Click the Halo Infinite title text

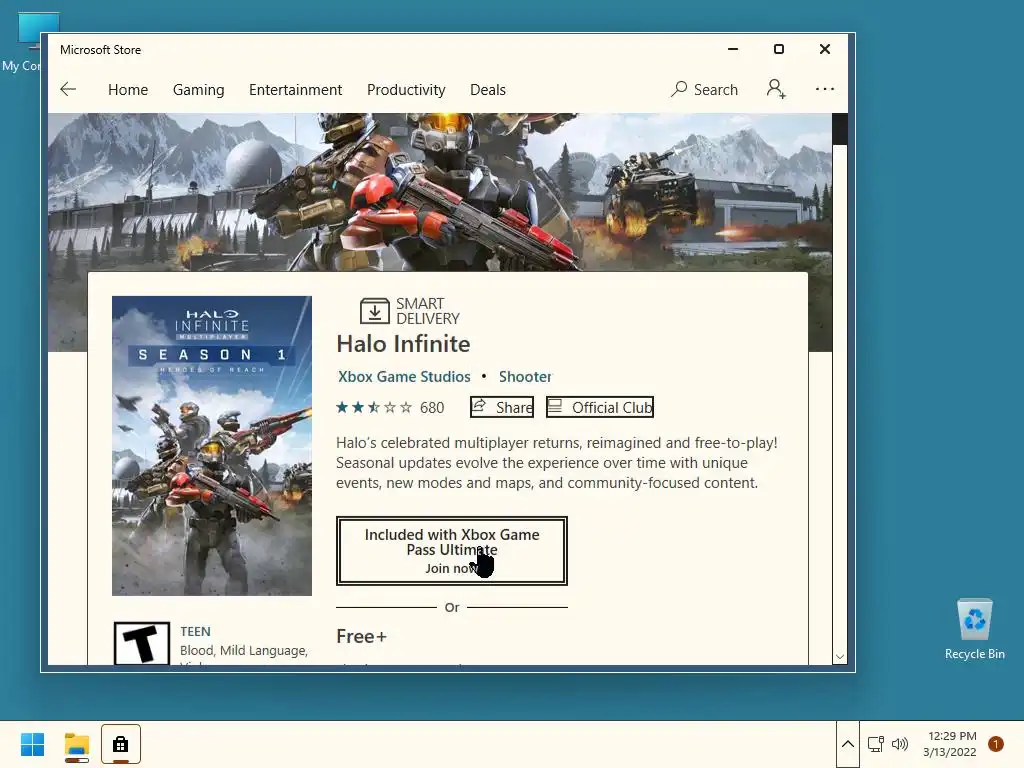(403, 344)
